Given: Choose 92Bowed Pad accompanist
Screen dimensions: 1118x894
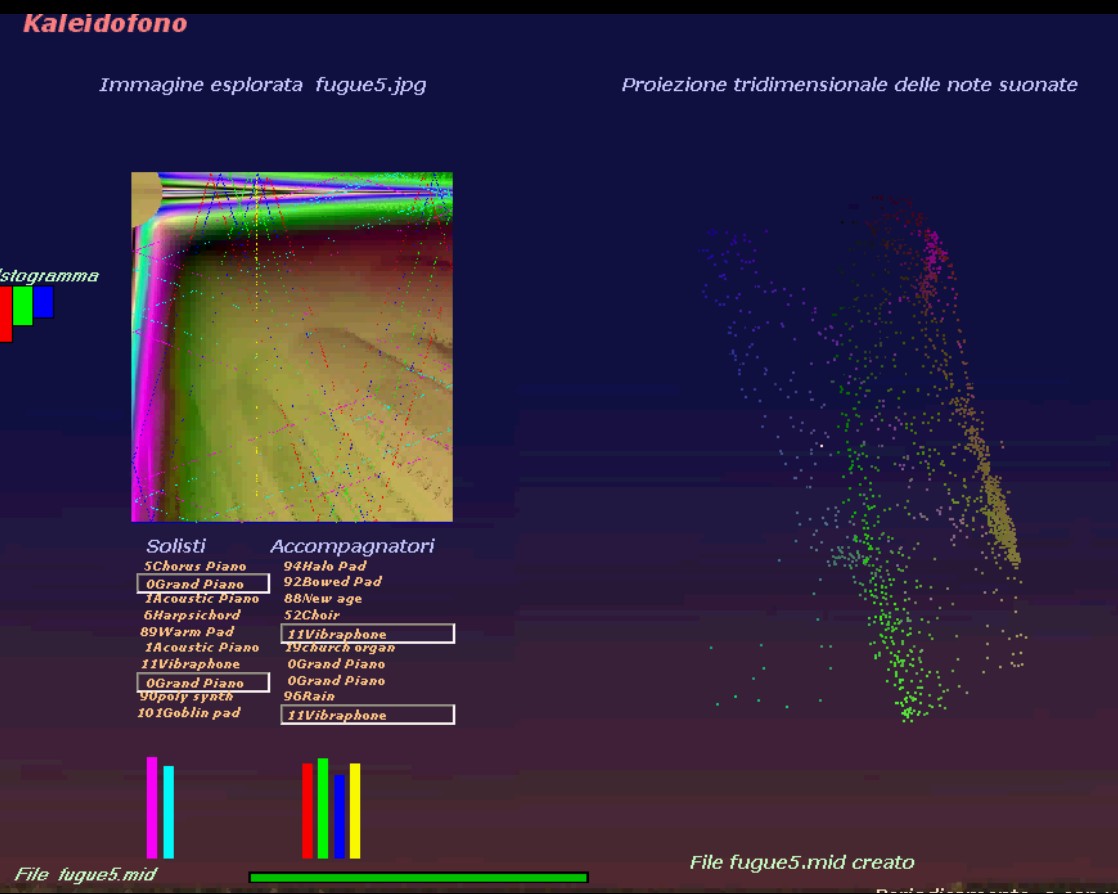Looking at the screenshot, I should 332,582.
